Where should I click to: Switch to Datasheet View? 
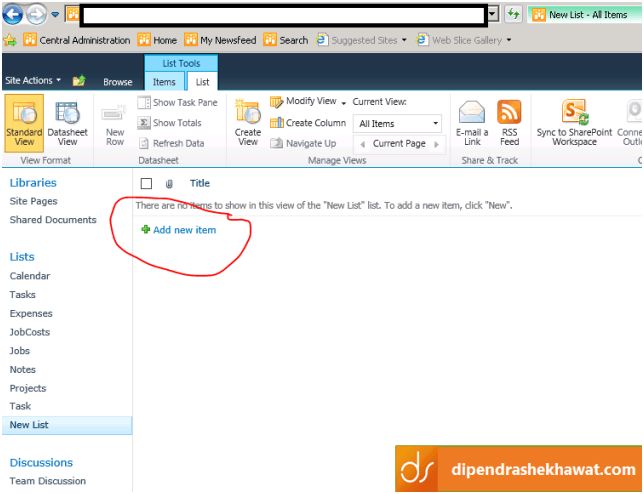tap(68, 123)
